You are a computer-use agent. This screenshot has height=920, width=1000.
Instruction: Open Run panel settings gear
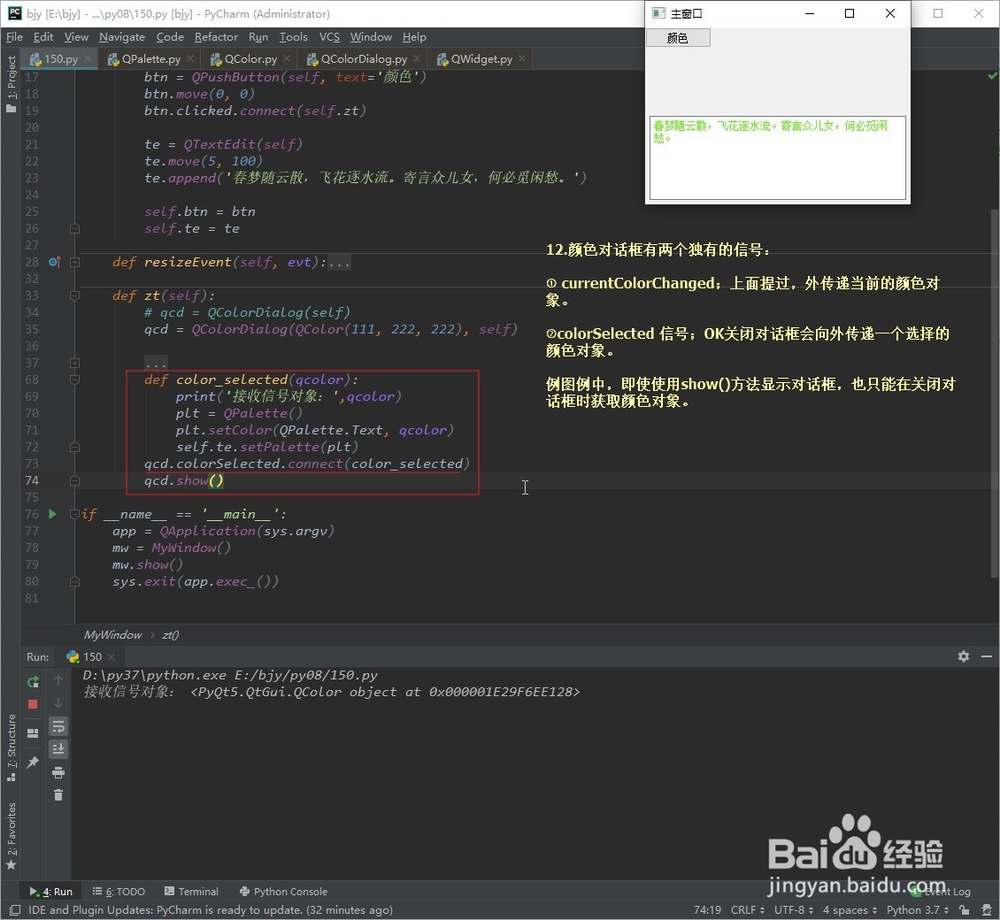click(x=964, y=656)
